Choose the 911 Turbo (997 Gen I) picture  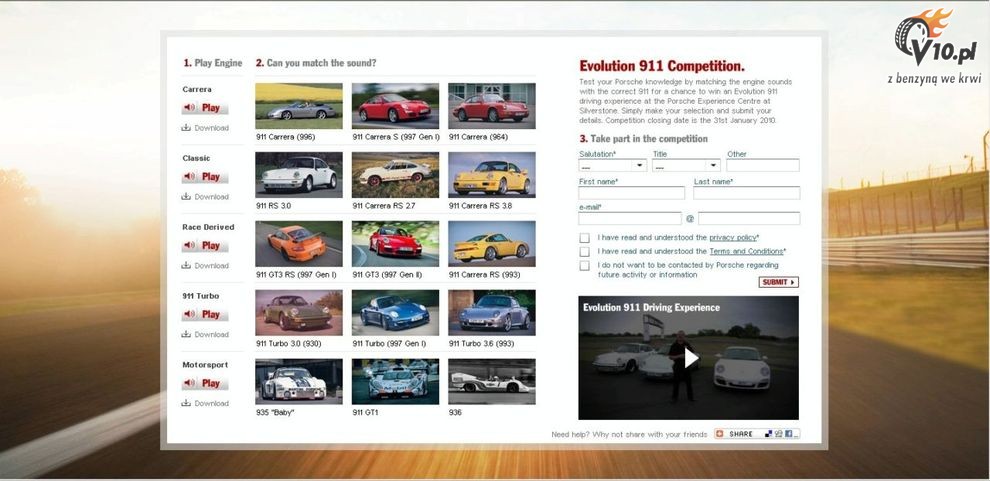point(395,312)
